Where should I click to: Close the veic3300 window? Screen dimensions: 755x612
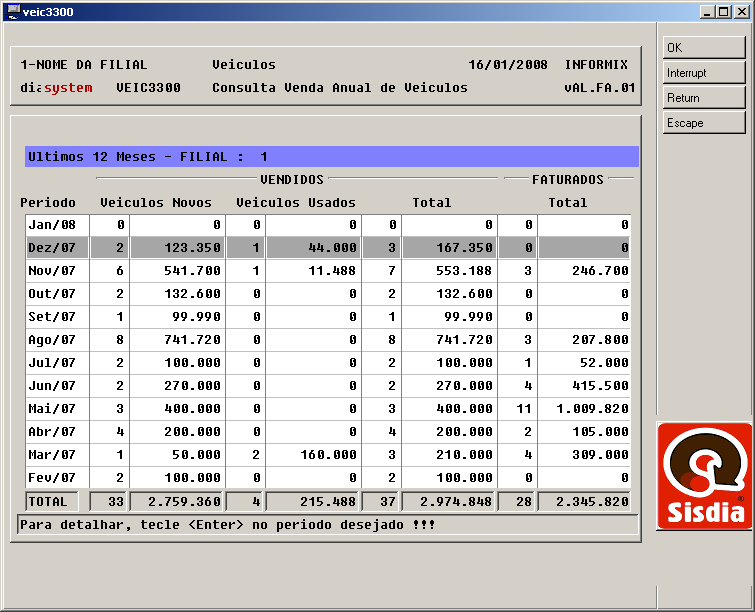(x=741, y=12)
